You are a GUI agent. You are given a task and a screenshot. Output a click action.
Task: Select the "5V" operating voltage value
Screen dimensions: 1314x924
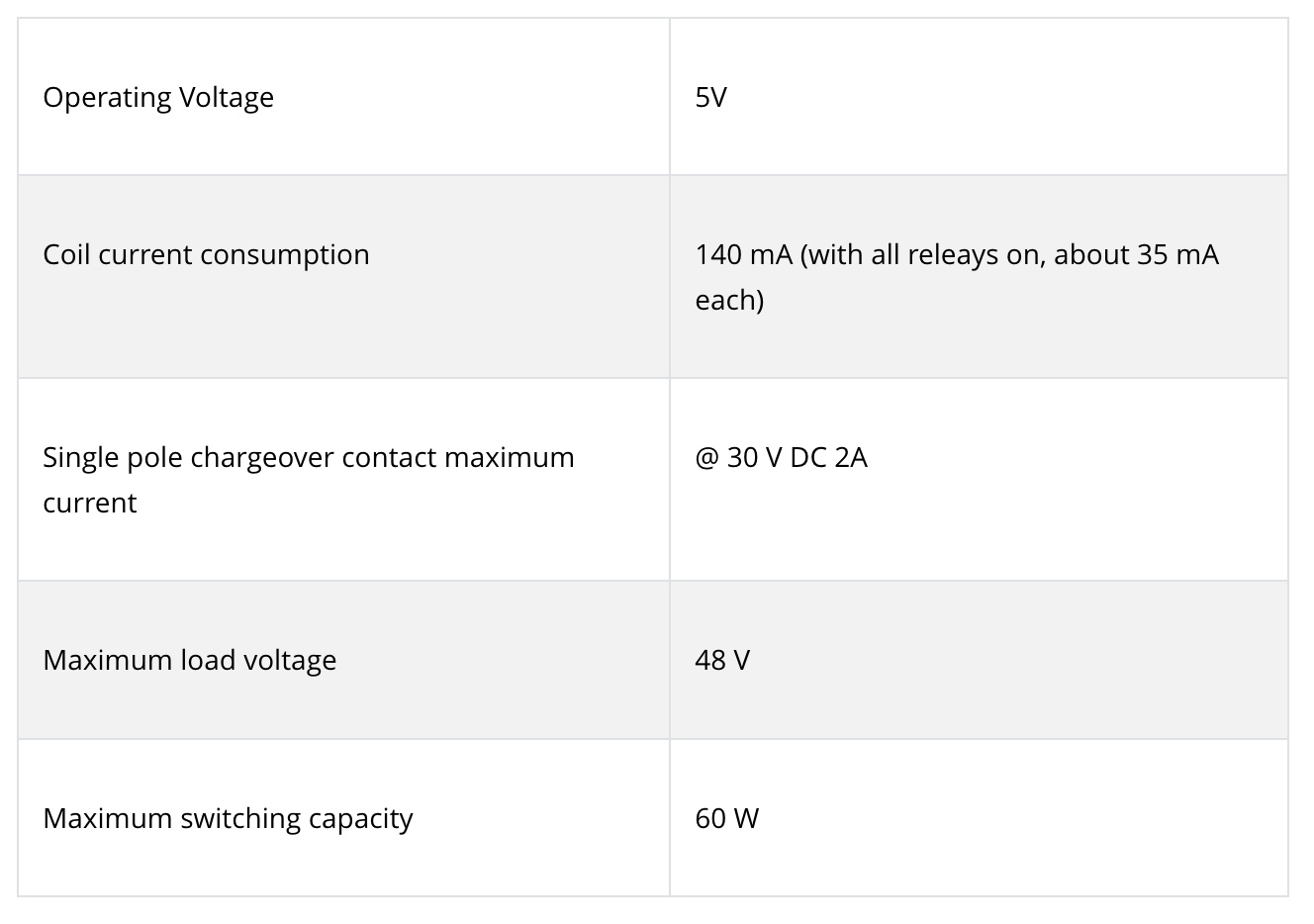(x=710, y=97)
